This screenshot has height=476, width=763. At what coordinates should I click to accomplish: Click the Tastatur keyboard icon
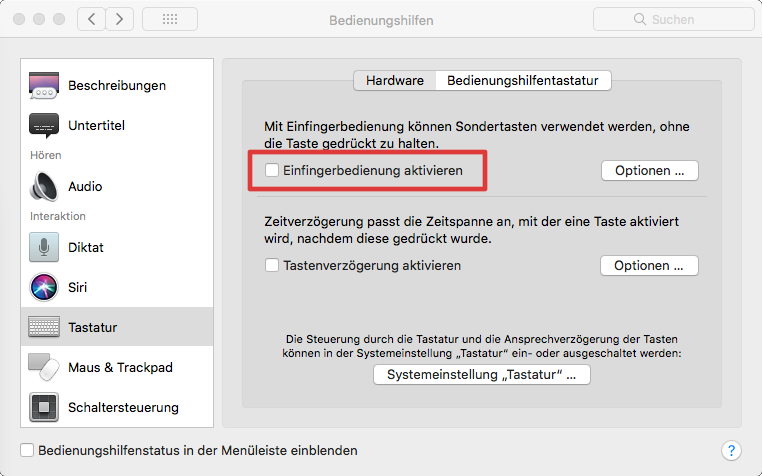[x=44, y=327]
